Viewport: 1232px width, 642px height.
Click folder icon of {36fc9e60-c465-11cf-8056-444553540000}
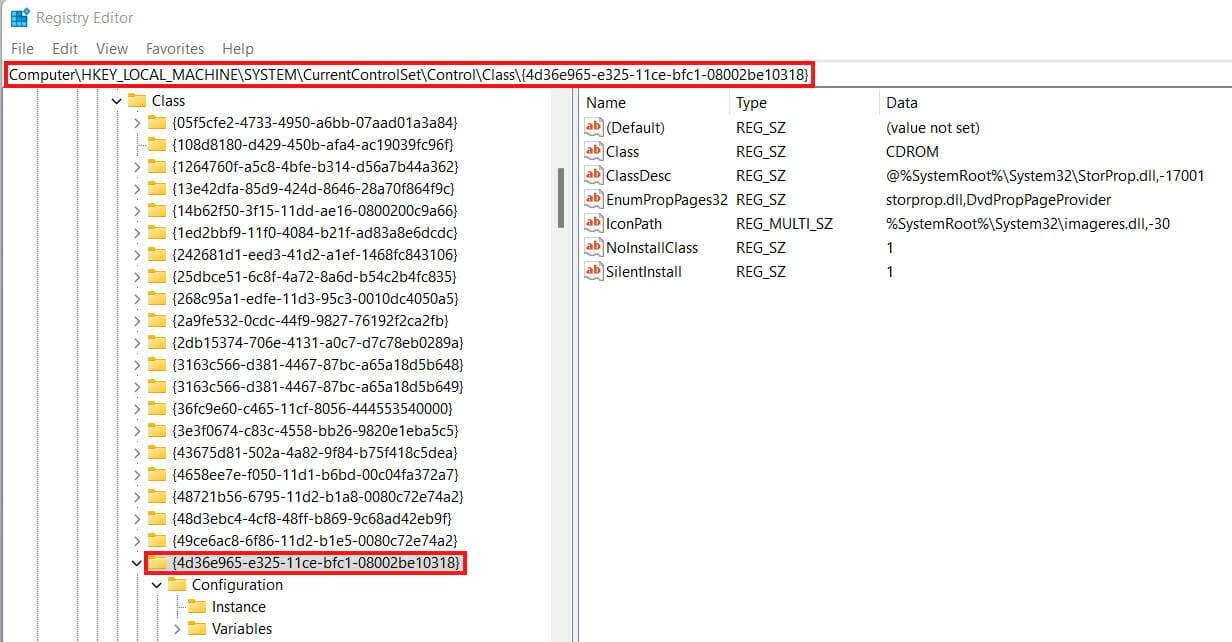157,409
